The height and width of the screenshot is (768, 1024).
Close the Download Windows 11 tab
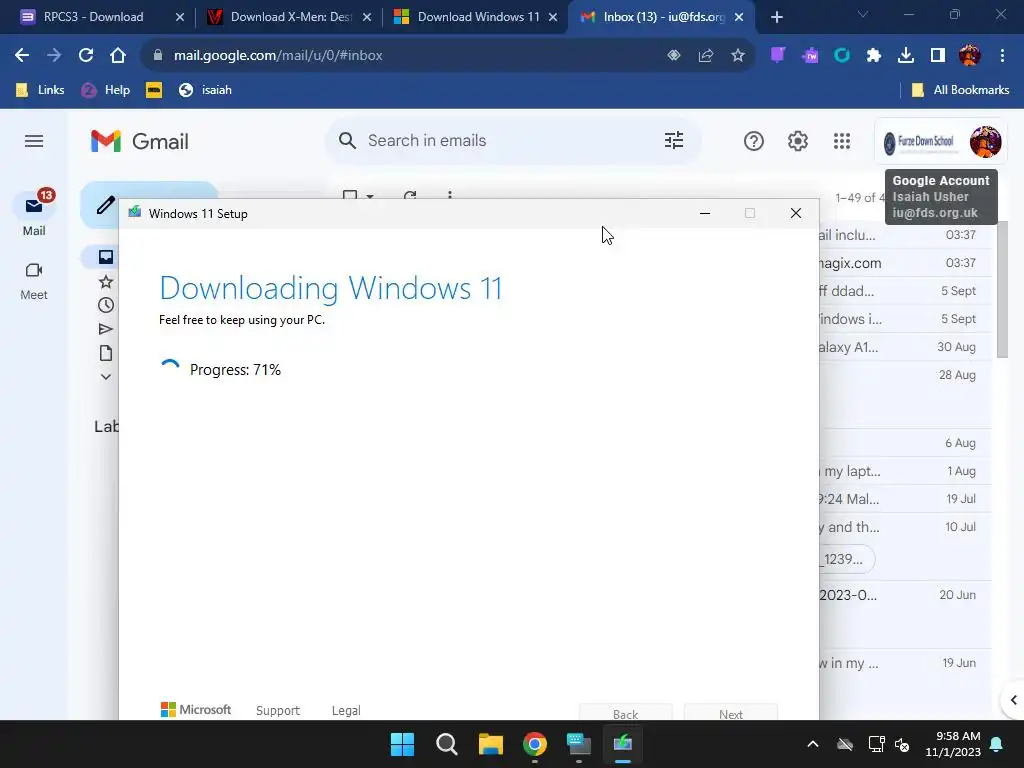point(553,17)
